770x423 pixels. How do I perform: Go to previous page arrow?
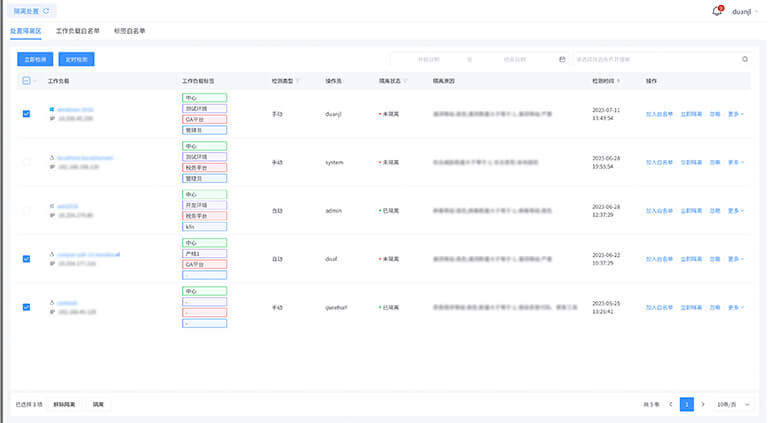coord(670,404)
